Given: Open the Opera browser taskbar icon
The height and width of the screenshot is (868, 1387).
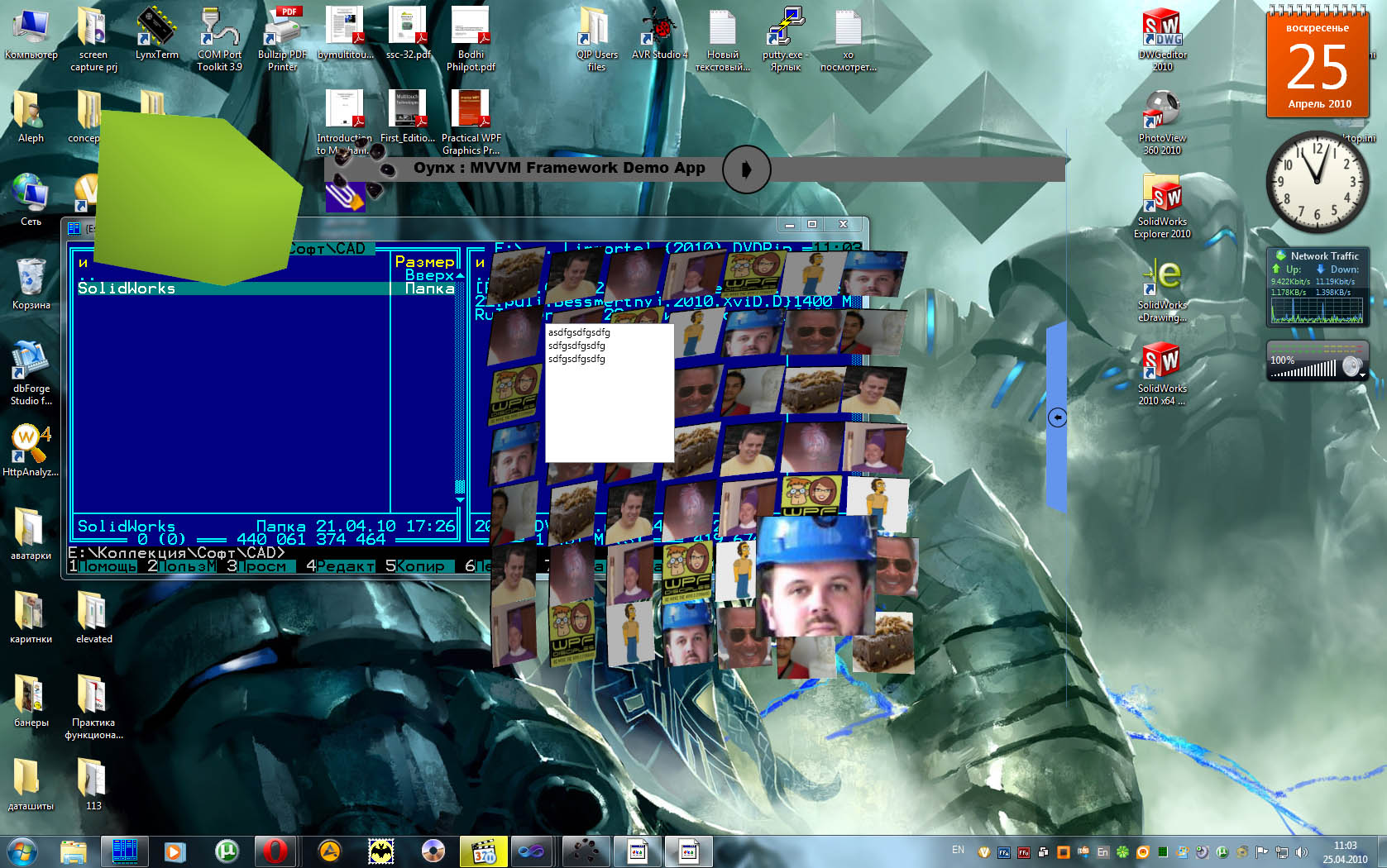Looking at the screenshot, I should [x=276, y=851].
